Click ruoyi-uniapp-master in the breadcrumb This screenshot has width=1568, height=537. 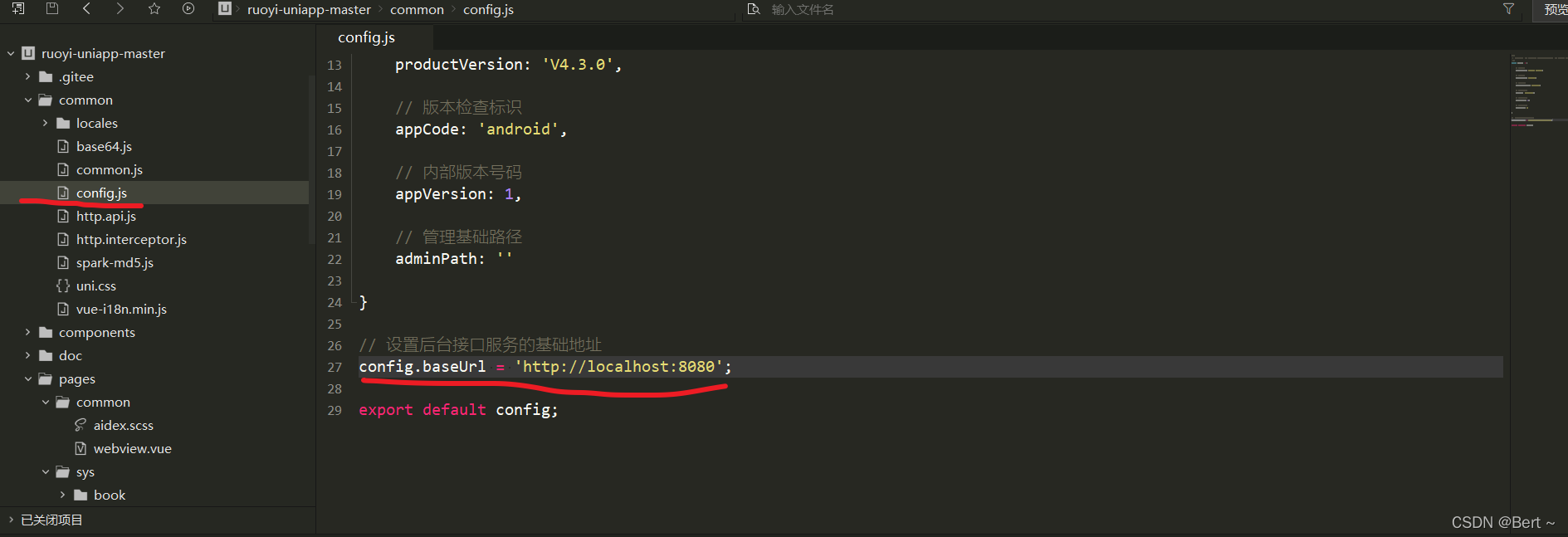click(309, 9)
